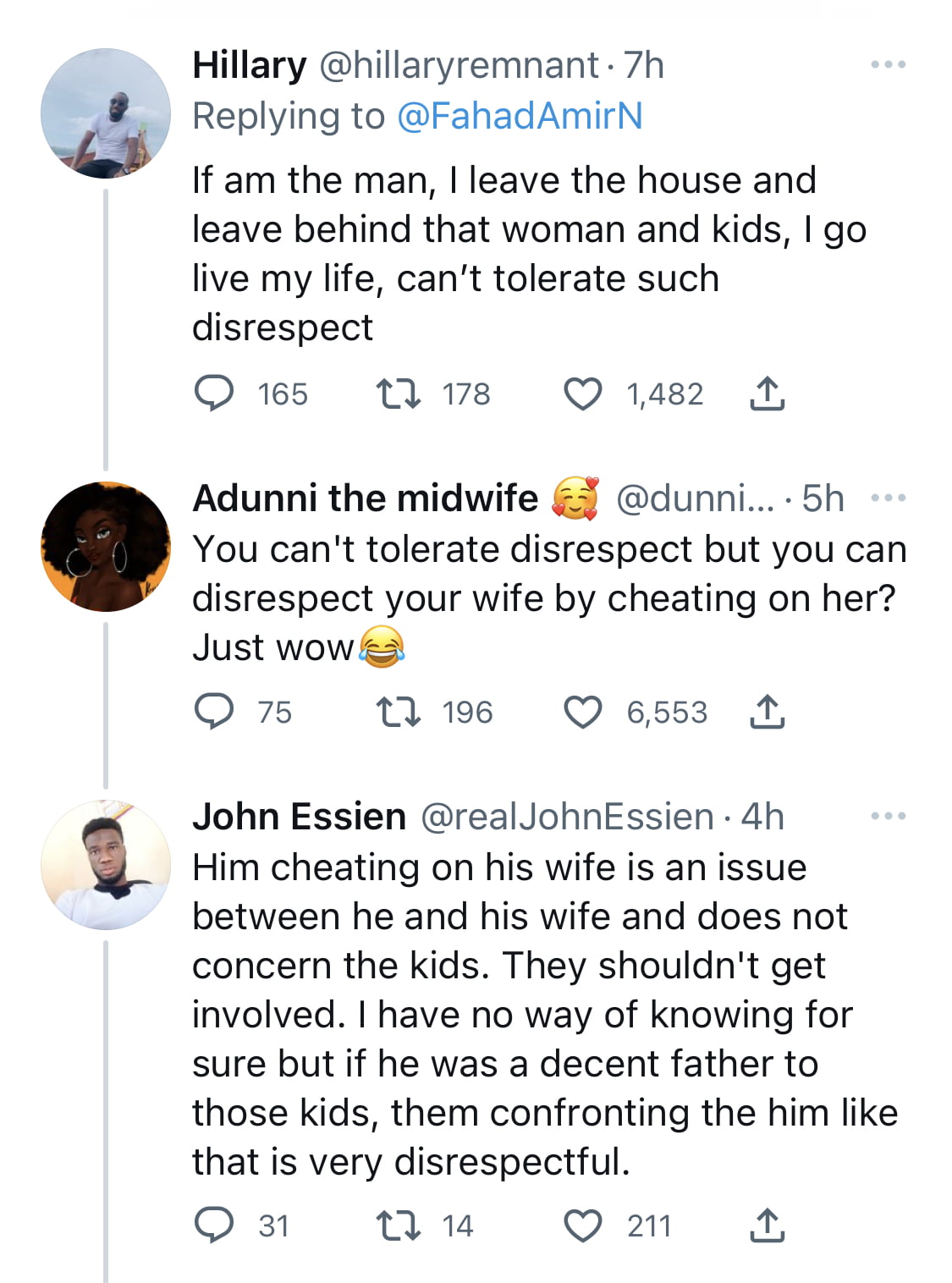
Task: Open the @hillaryremnant handle
Action: point(459,66)
